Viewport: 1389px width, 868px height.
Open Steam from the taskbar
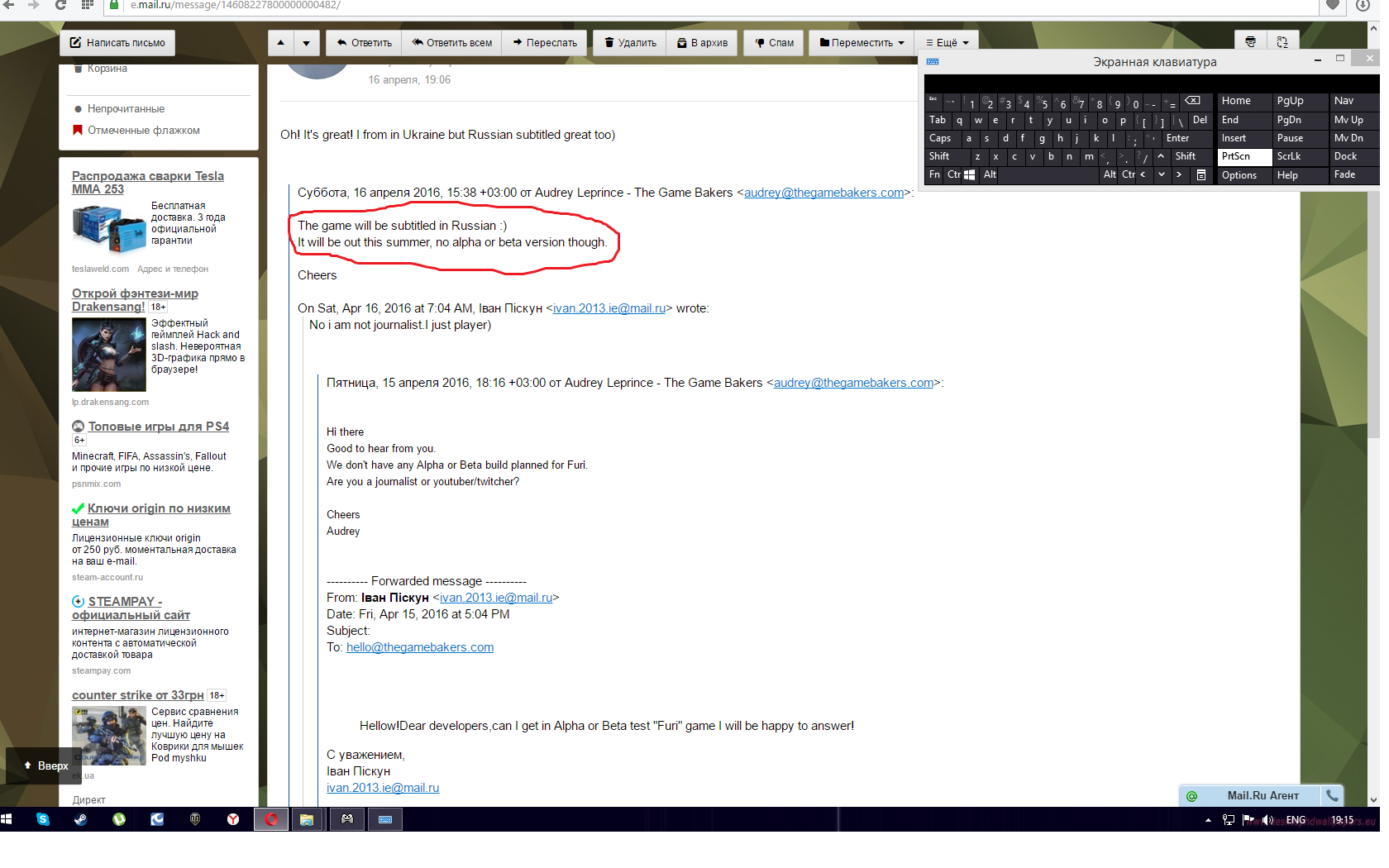pos(81,819)
